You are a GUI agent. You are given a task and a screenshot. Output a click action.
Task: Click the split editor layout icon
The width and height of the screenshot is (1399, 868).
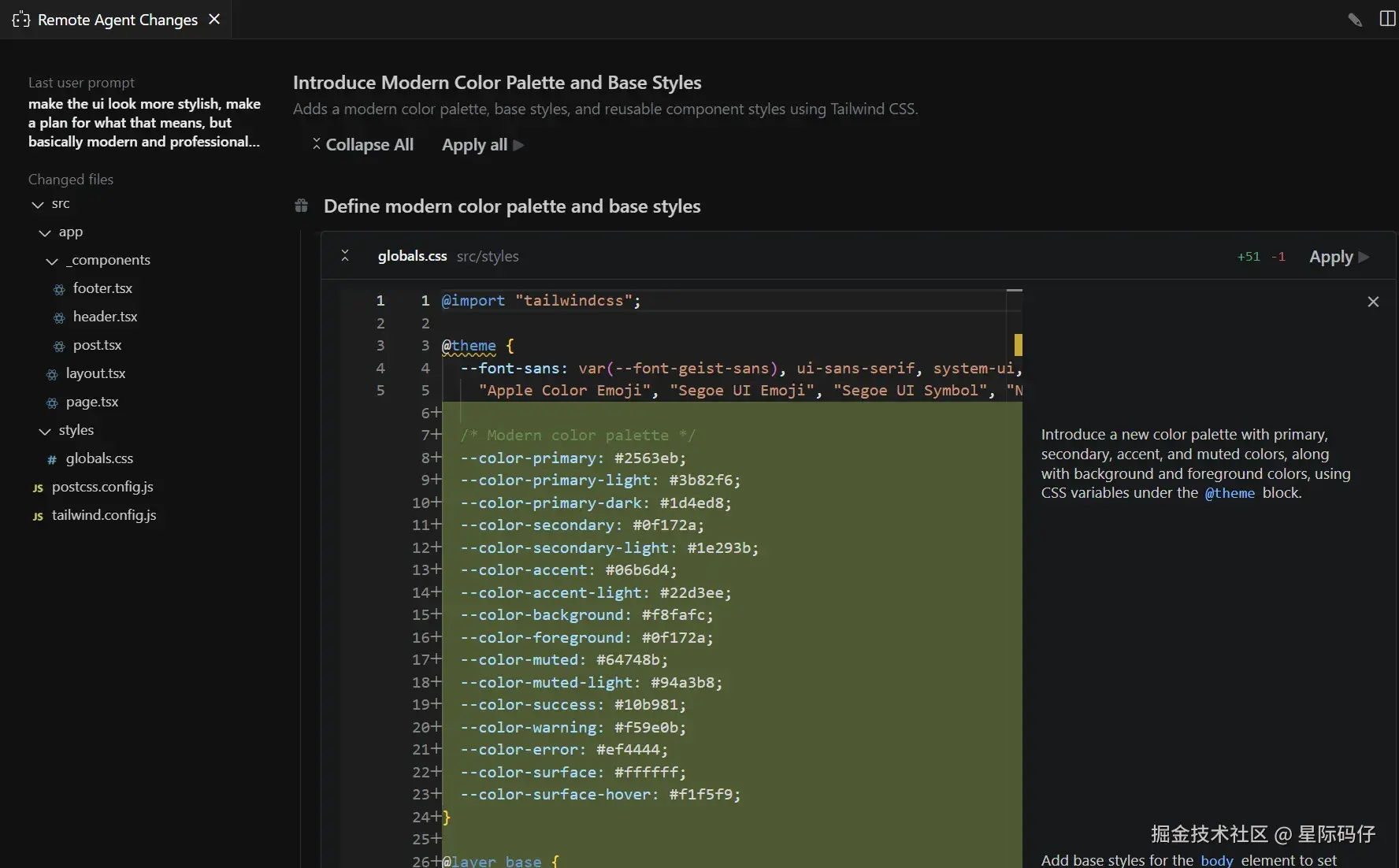click(x=1387, y=19)
